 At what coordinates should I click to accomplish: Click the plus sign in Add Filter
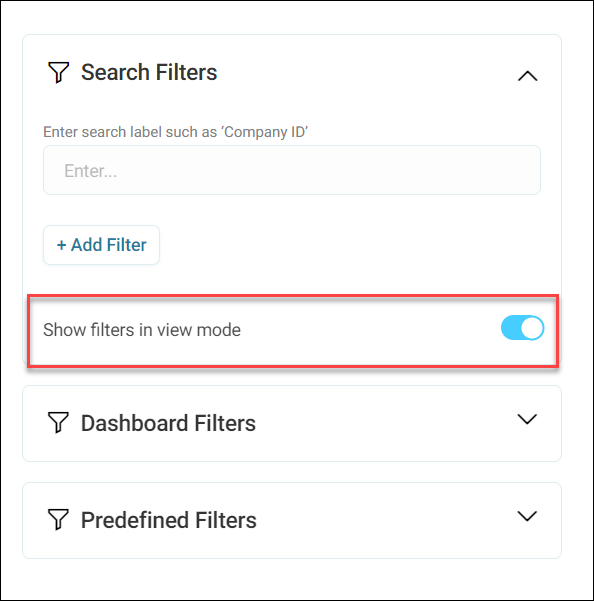(61, 245)
